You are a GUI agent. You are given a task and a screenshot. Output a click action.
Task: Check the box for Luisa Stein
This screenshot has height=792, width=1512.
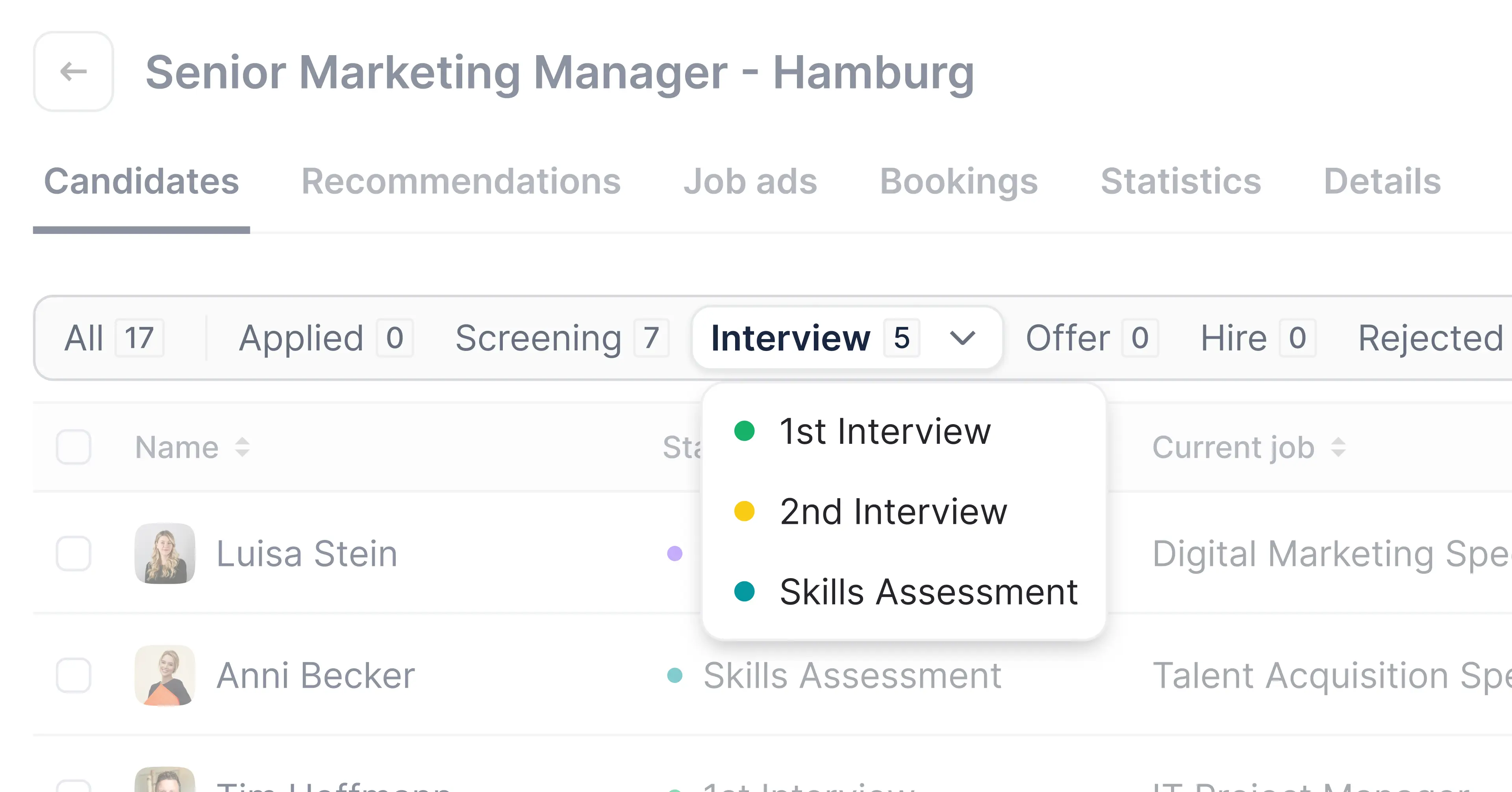point(73,554)
